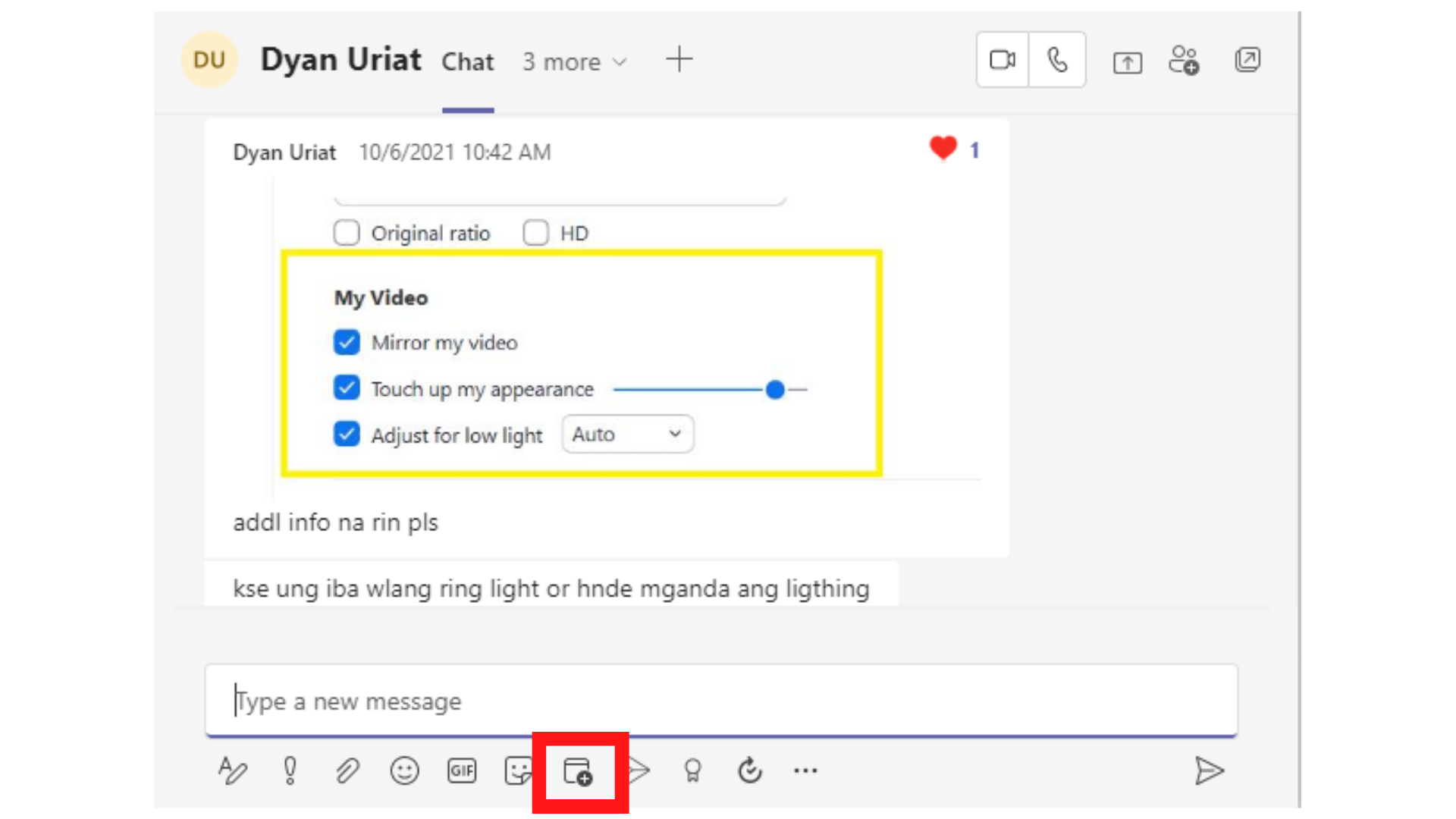Click the schedule meeting icon

[579, 772]
